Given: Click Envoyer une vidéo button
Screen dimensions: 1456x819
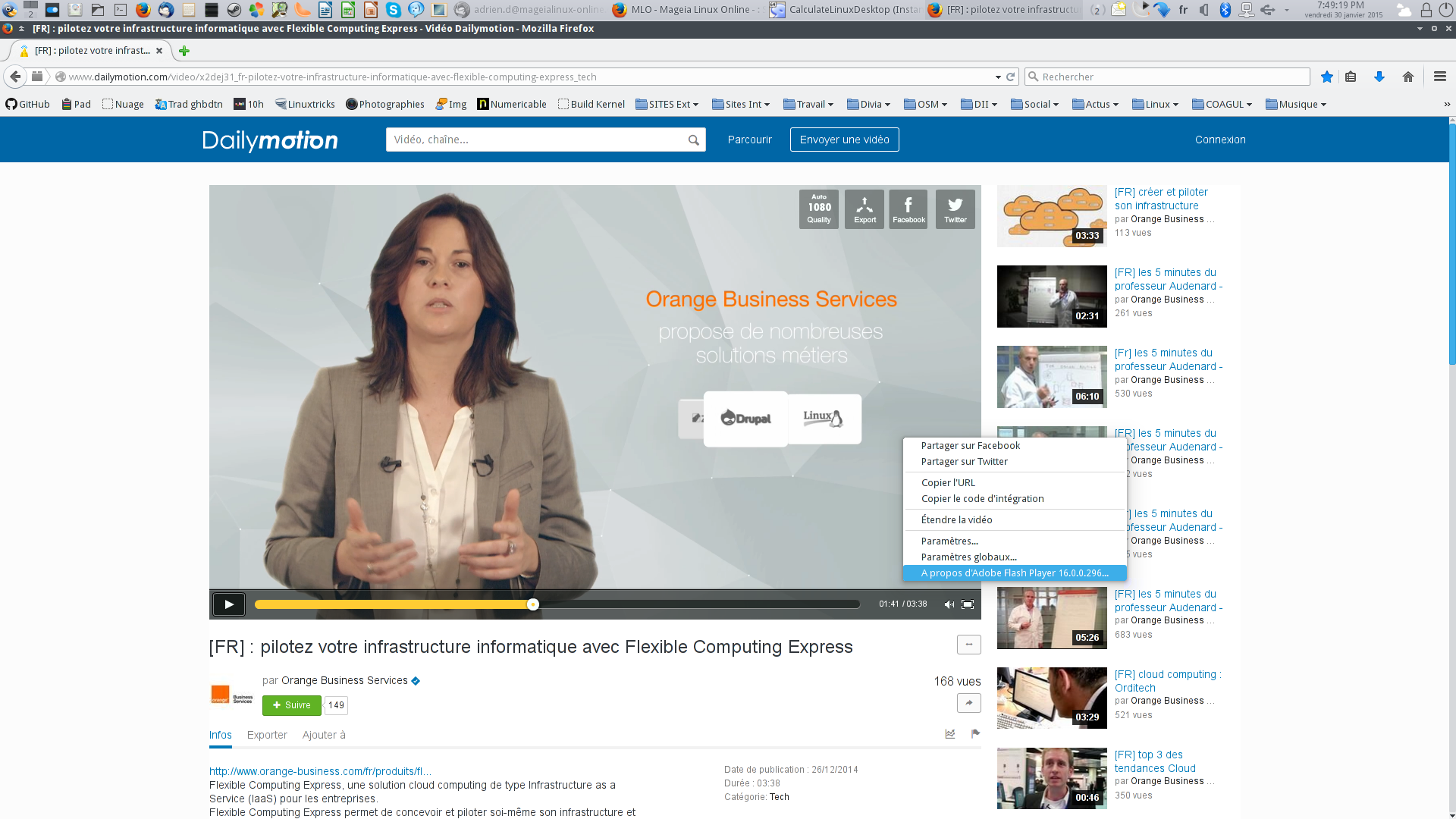Looking at the screenshot, I should click(844, 140).
